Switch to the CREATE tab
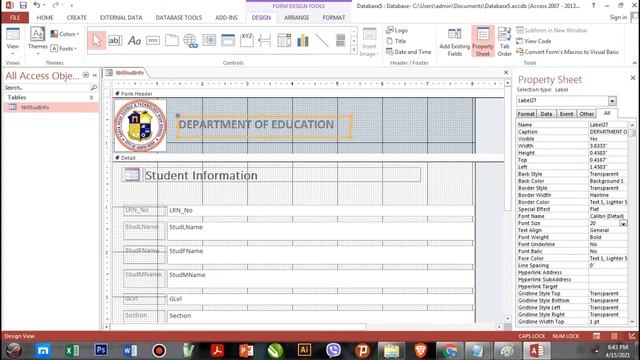This screenshot has width=640, height=360. point(77,18)
